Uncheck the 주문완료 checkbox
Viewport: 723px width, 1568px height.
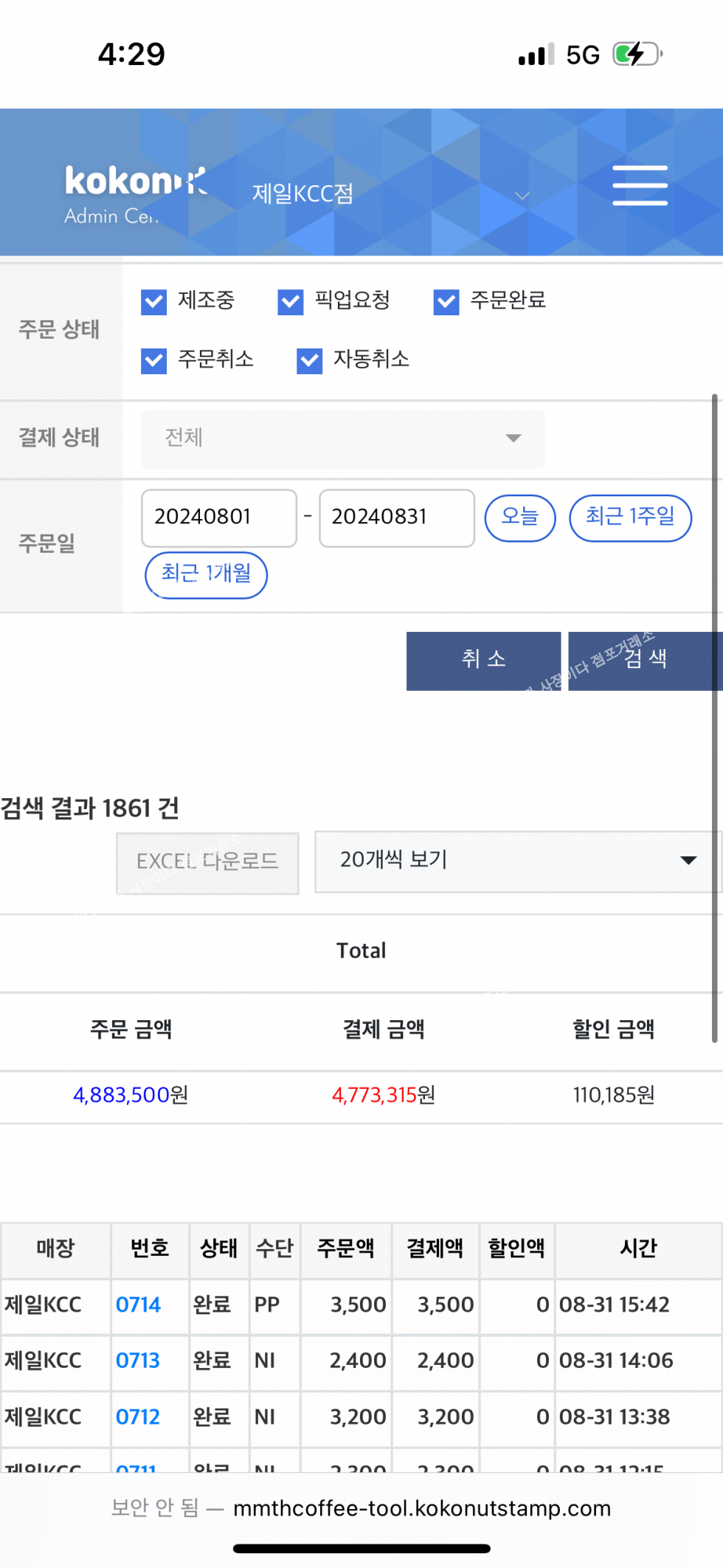click(446, 301)
